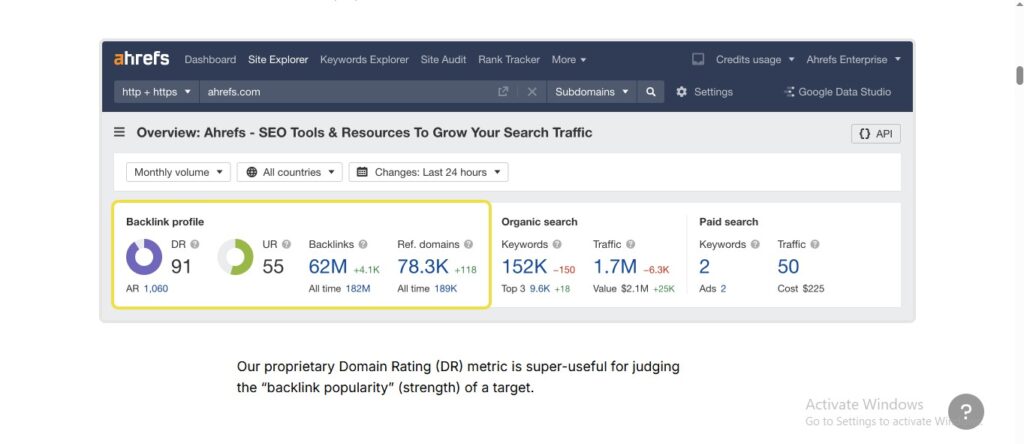
Task: Click the Backlink profile heading
Action: tap(165, 222)
